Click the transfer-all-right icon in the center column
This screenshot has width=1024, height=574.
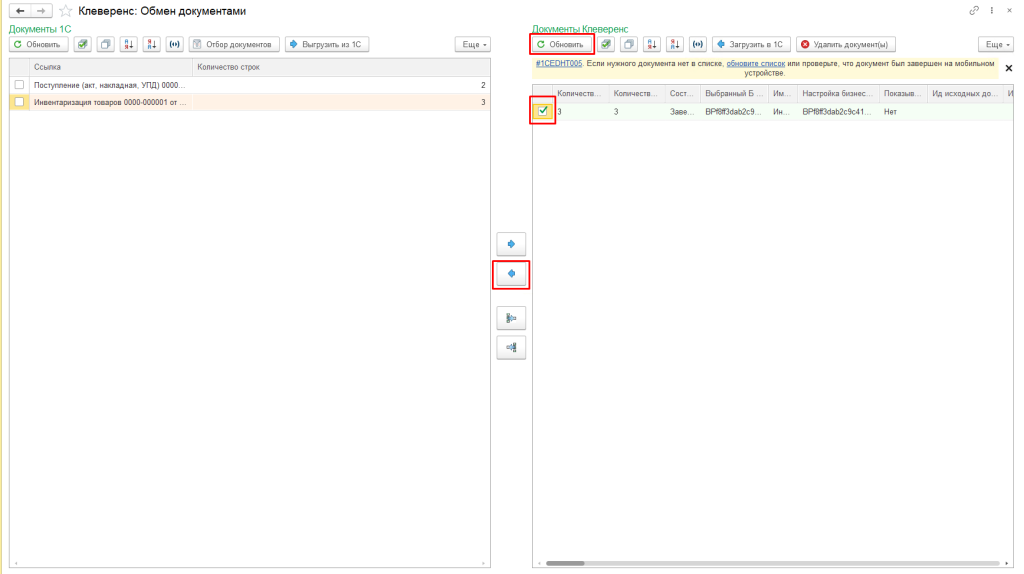point(511,318)
